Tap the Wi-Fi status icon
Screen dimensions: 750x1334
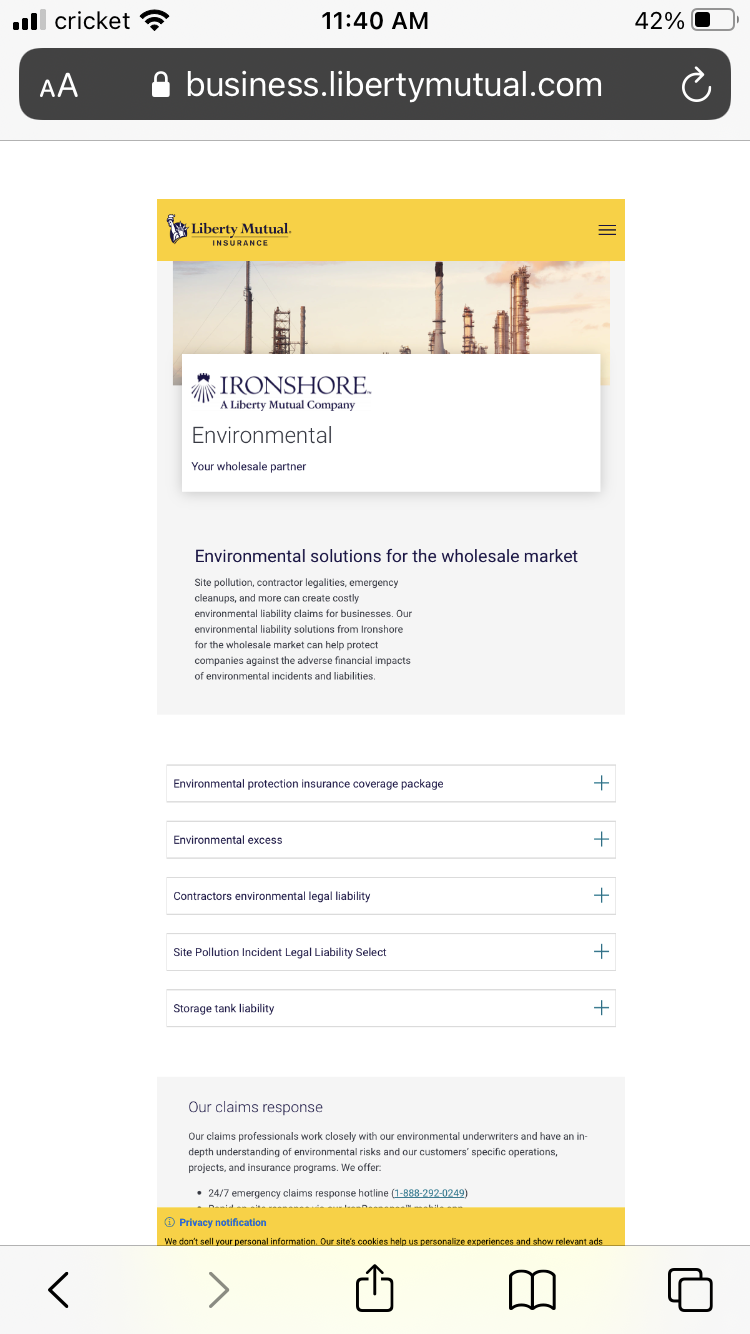pos(154,20)
